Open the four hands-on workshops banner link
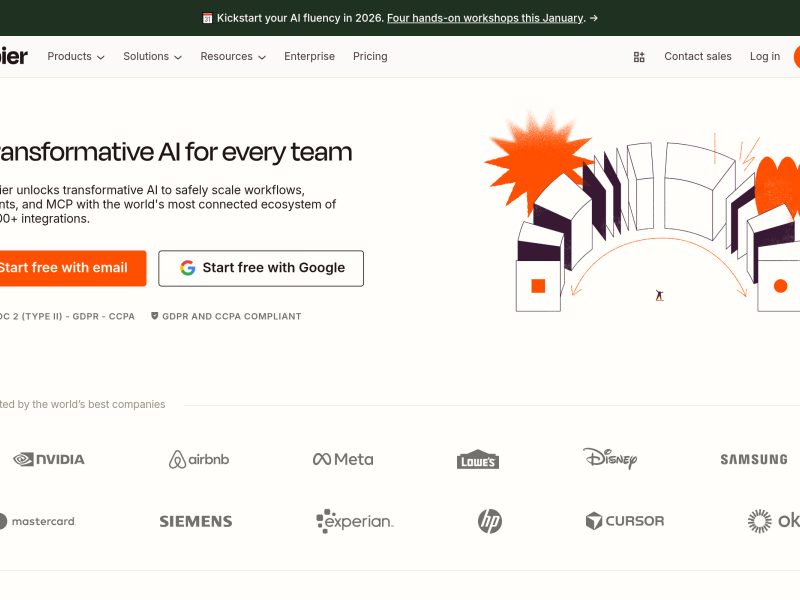The height and width of the screenshot is (600, 800). [x=485, y=18]
